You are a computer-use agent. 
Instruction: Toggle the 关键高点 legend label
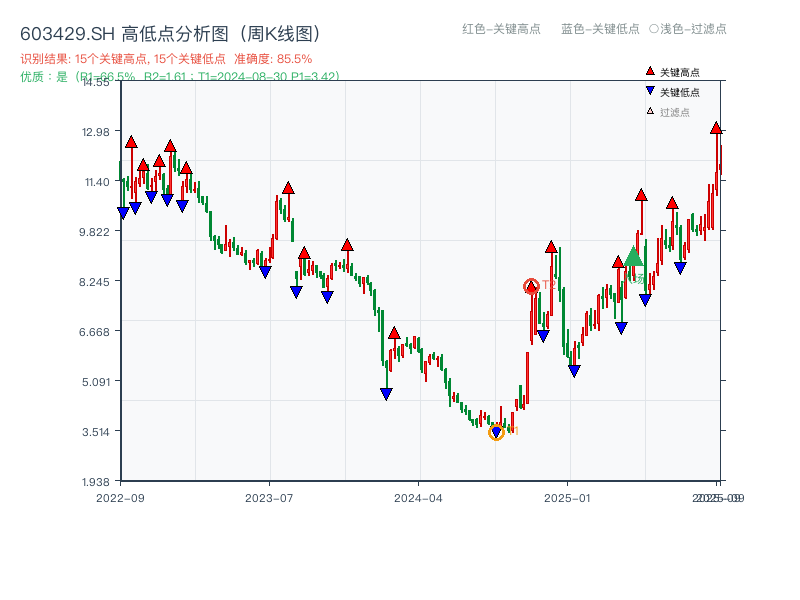pos(680,72)
